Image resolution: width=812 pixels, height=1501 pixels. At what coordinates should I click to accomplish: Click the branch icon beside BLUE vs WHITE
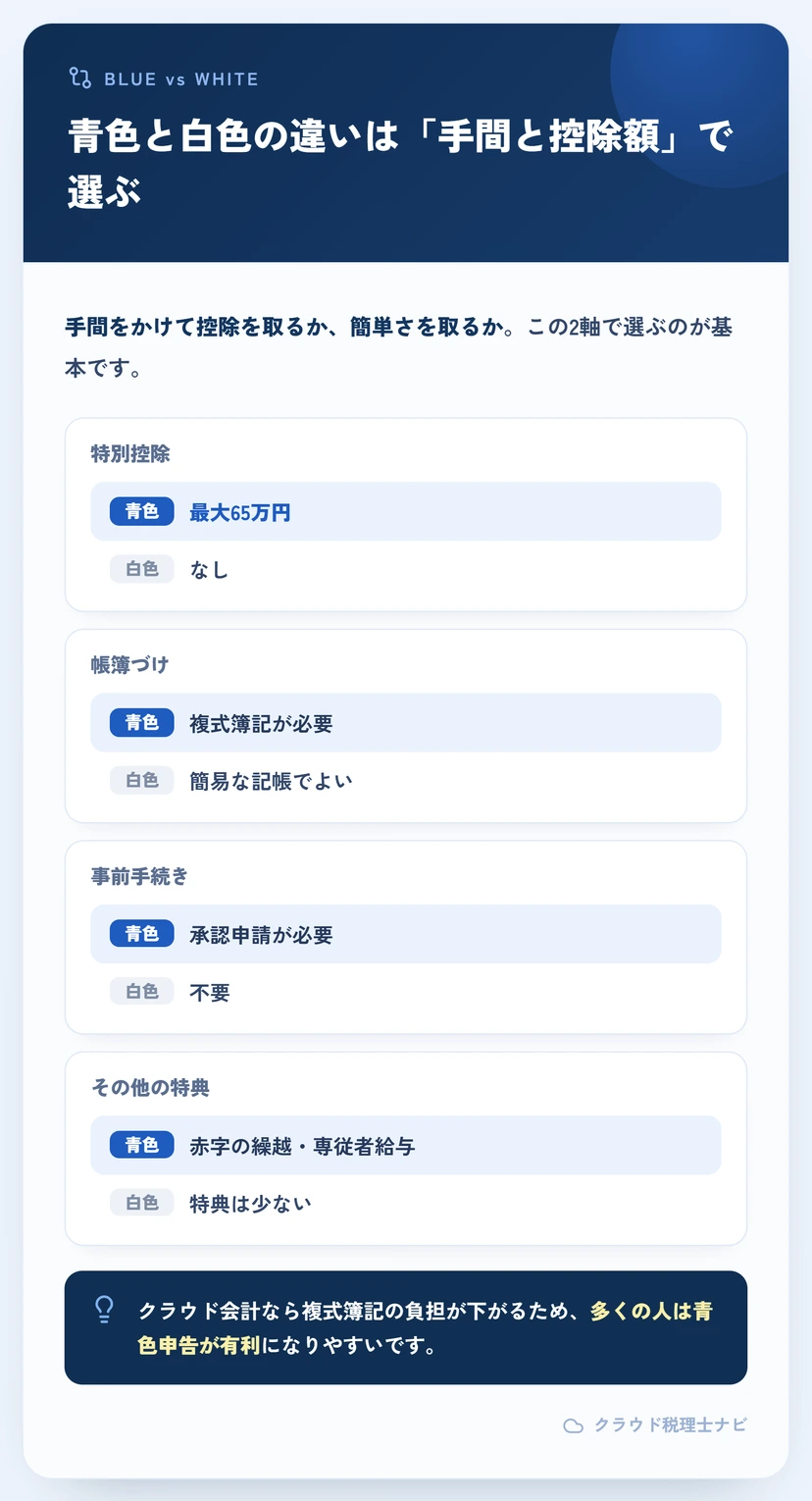point(80,78)
